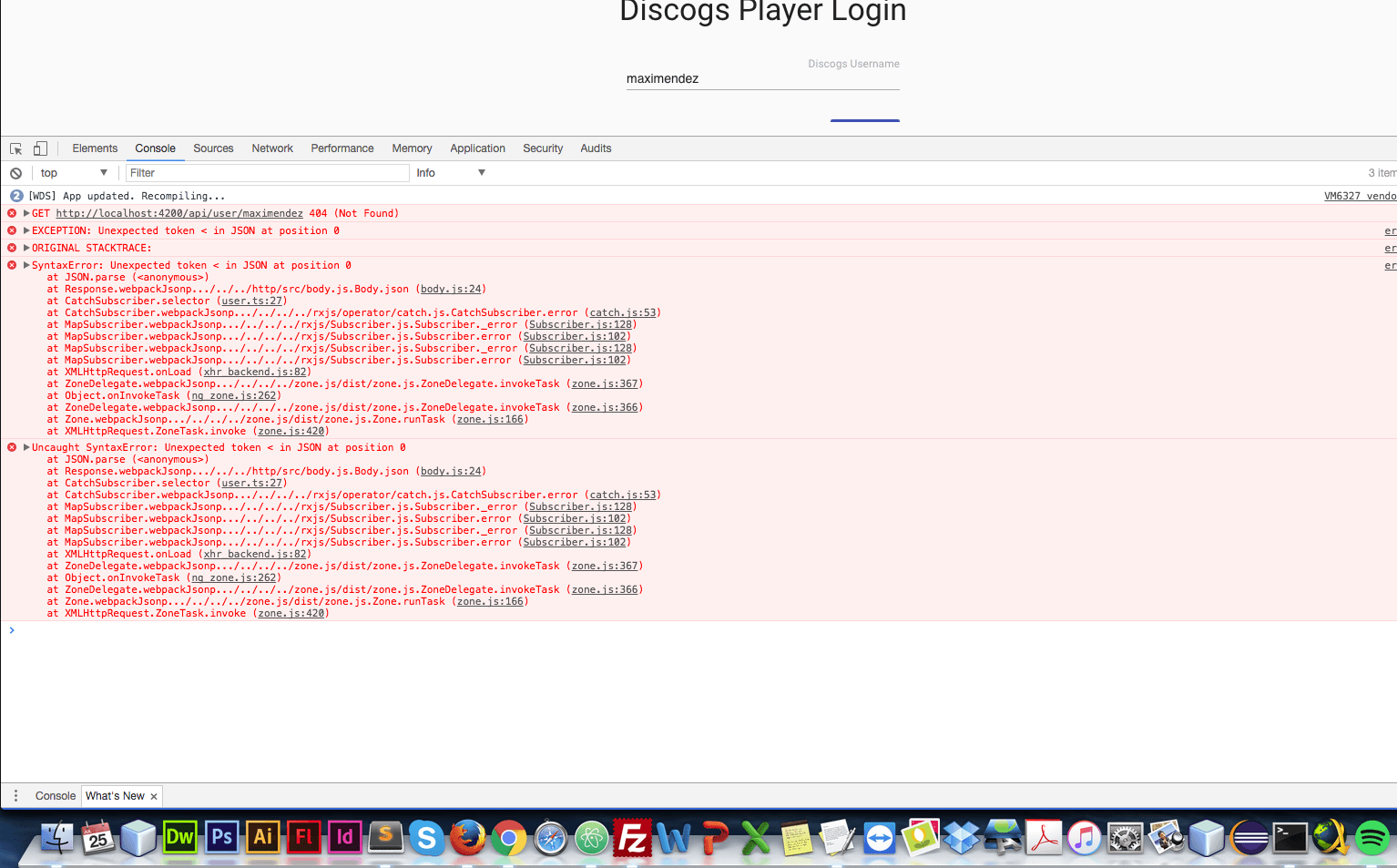Switch to the Sources tab
This screenshot has height=868, width=1397.
(213, 148)
